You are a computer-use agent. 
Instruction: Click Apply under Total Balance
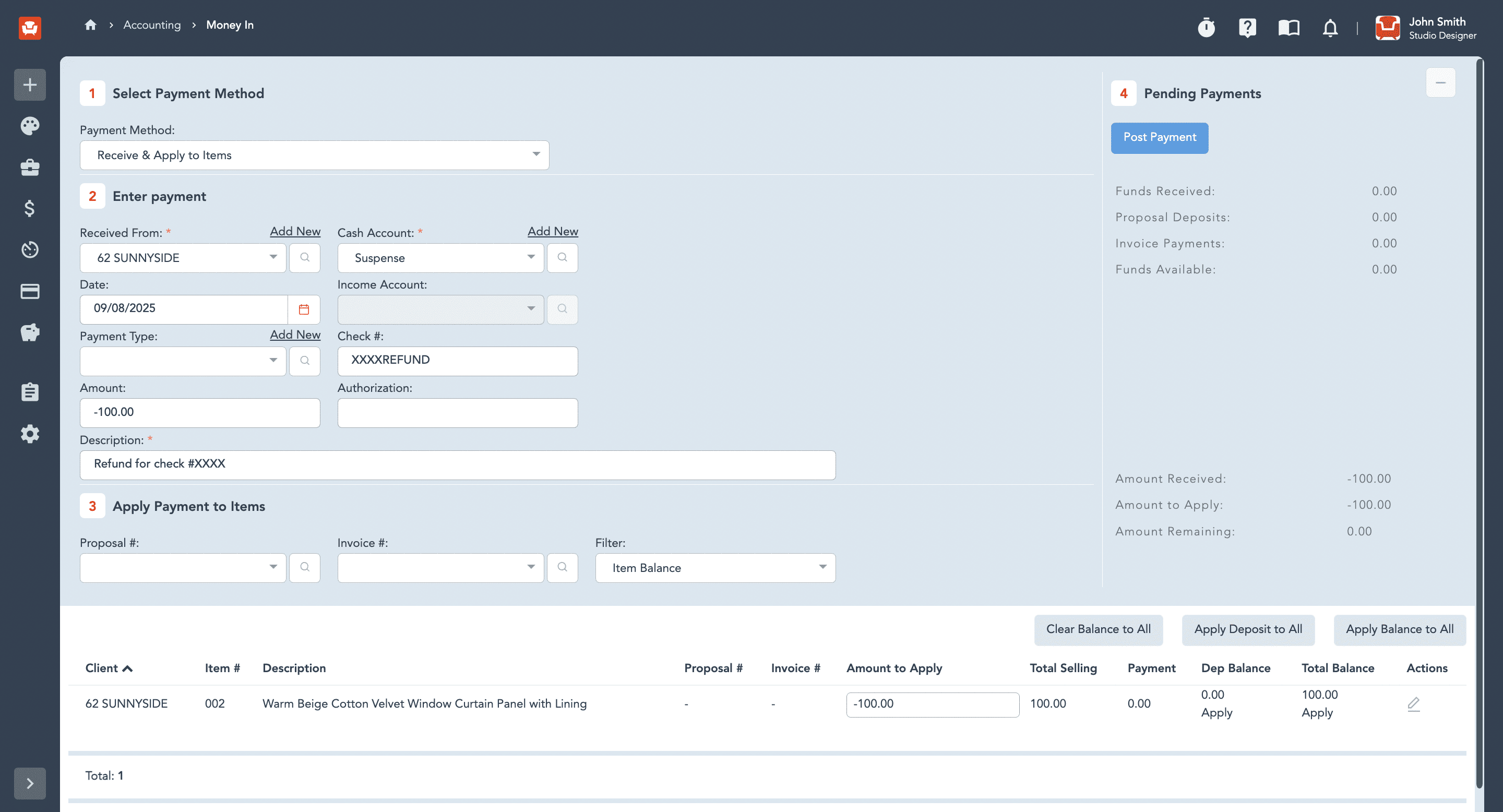point(1317,712)
